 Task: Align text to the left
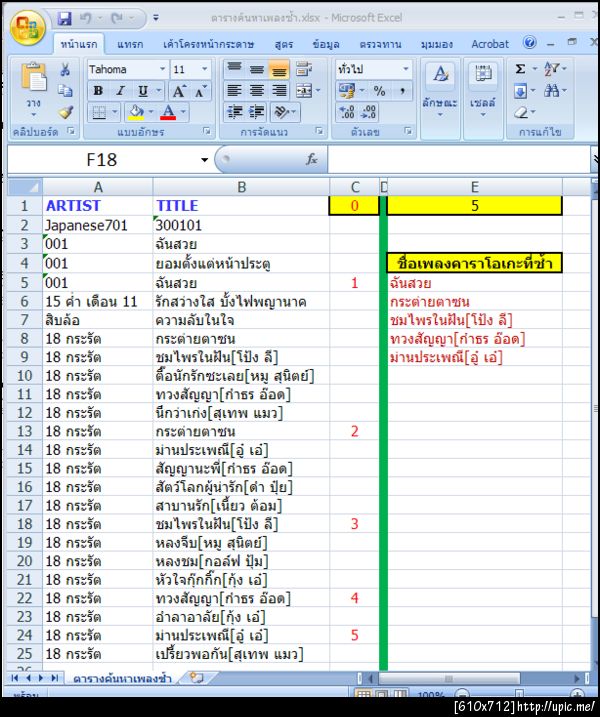click(x=234, y=91)
